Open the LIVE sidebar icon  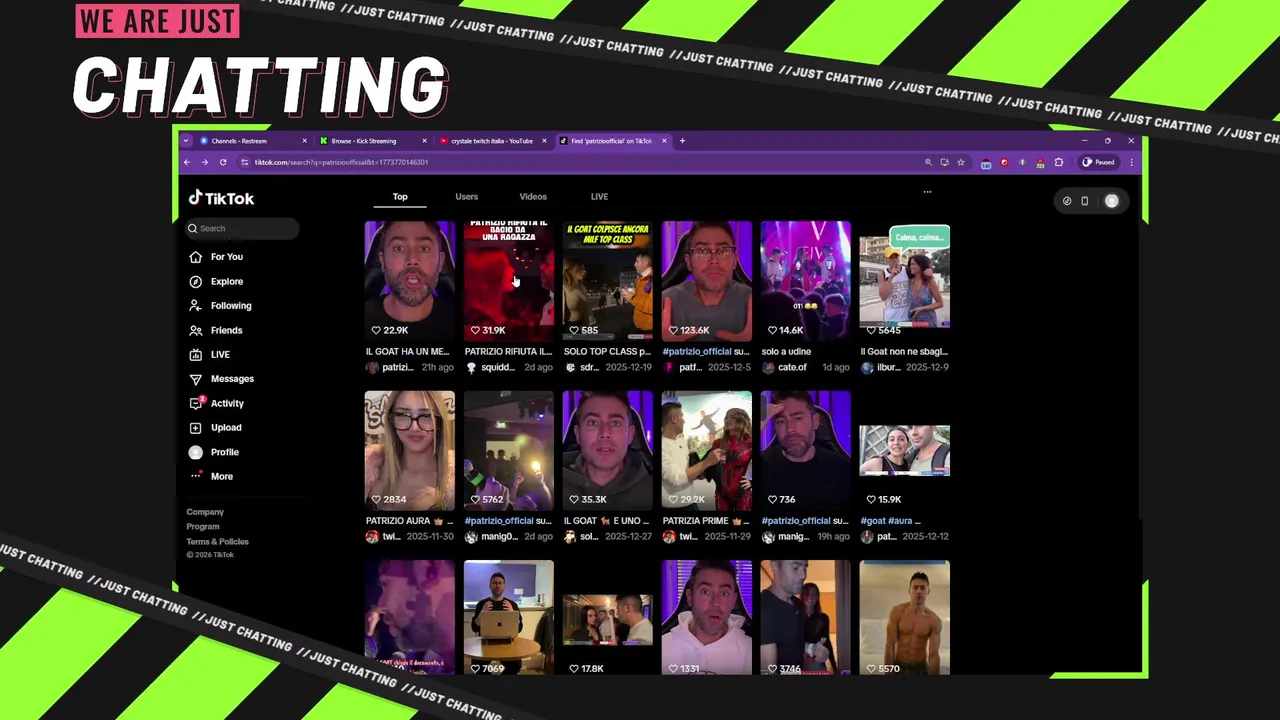click(x=196, y=354)
